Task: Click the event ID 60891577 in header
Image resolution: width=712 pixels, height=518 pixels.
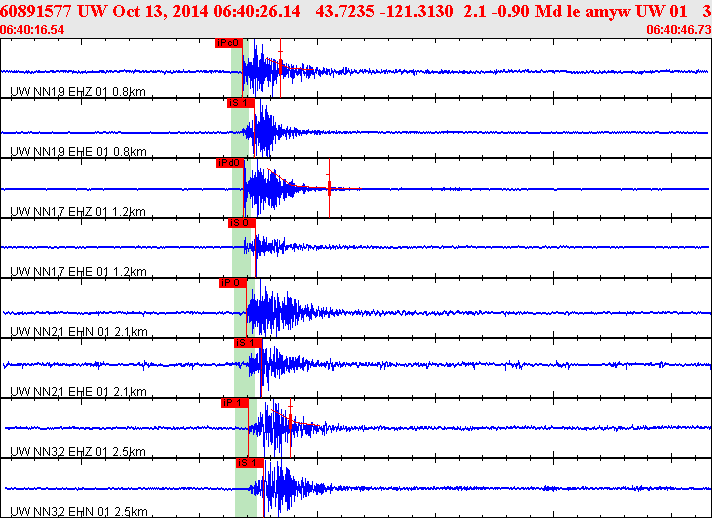Action: tap(40, 12)
